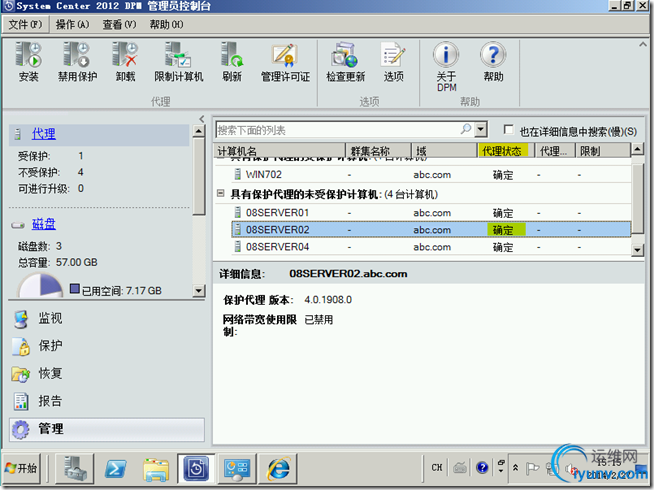Sort by 域 column header
This screenshot has height=490, width=654.
(x=444, y=151)
